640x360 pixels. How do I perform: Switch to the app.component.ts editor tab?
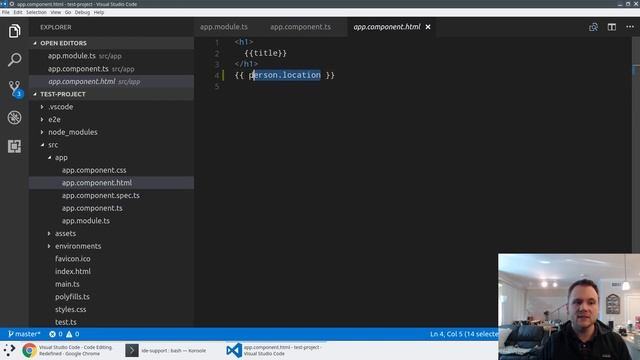pos(300,27)
